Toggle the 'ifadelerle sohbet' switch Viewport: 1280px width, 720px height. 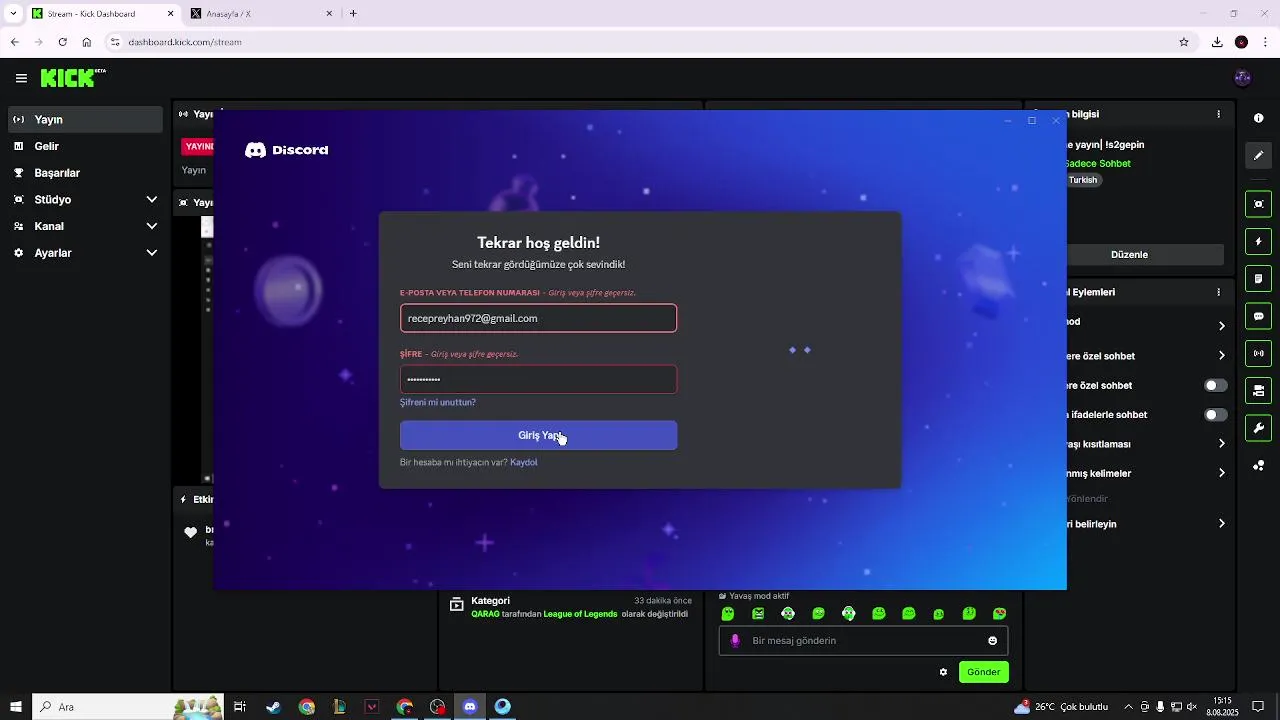(x=1215, y=414)
